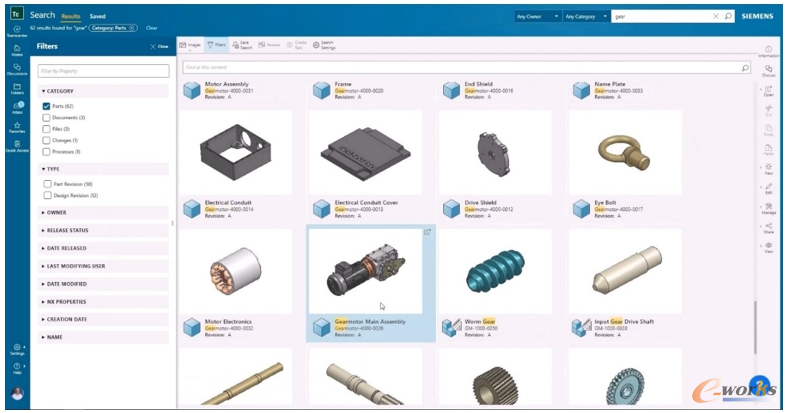Click the magnifier in Find in this content

[x=745, y=68]
